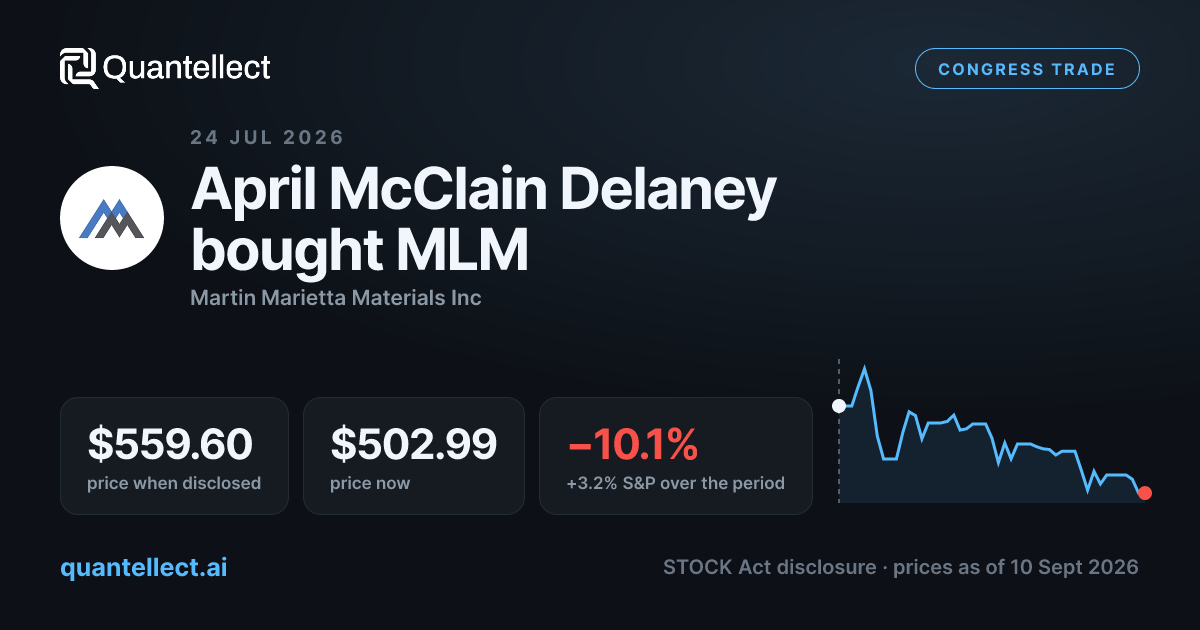Viewport: 1200px width, 630px height.
Task: Click the Martin Marietta Materials Inc subtitle
Action: [x=336, y=298]
